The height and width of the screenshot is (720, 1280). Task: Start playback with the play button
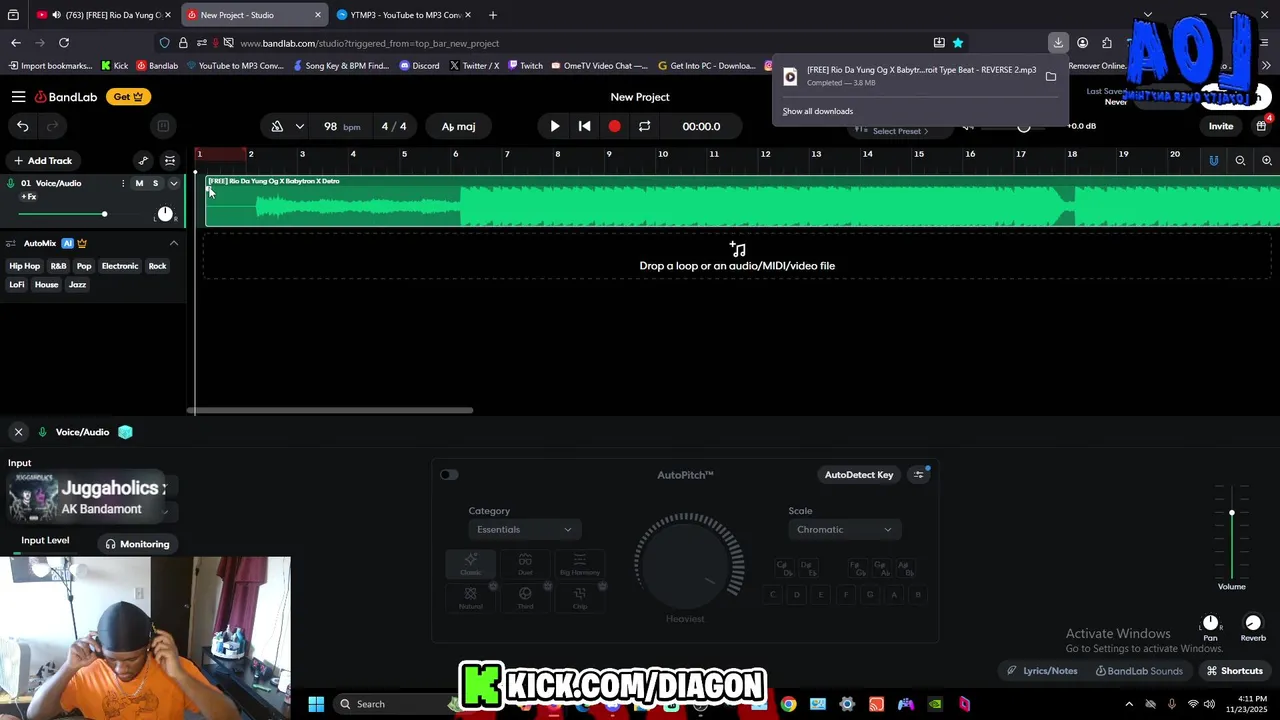(x=555, y=126)
